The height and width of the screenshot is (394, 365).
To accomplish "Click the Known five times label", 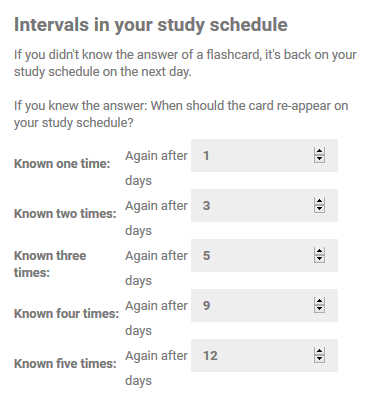I will click(x=65, y=364).
